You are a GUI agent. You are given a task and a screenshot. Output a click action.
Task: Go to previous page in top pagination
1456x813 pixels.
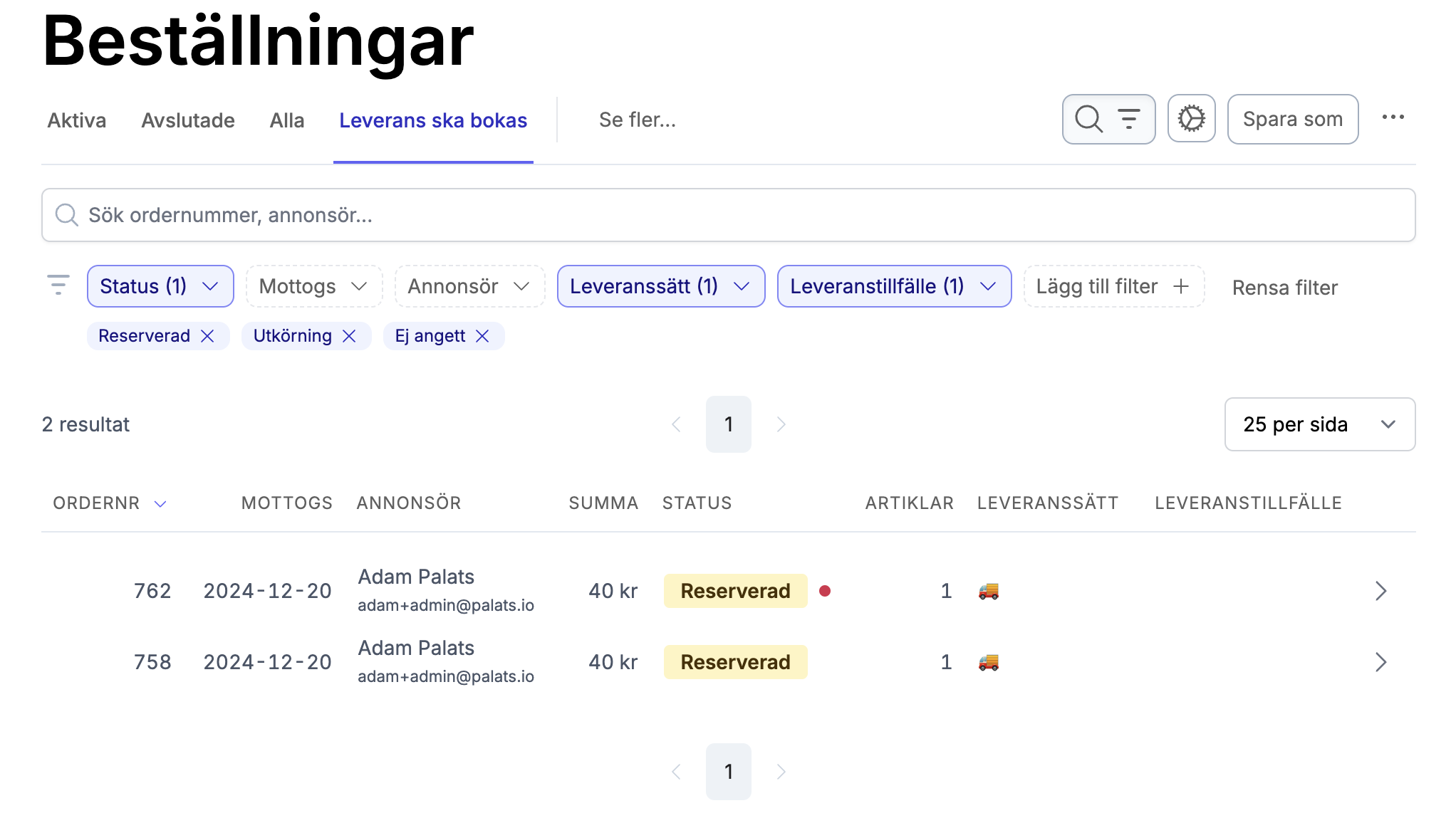[x=676, y=424]
